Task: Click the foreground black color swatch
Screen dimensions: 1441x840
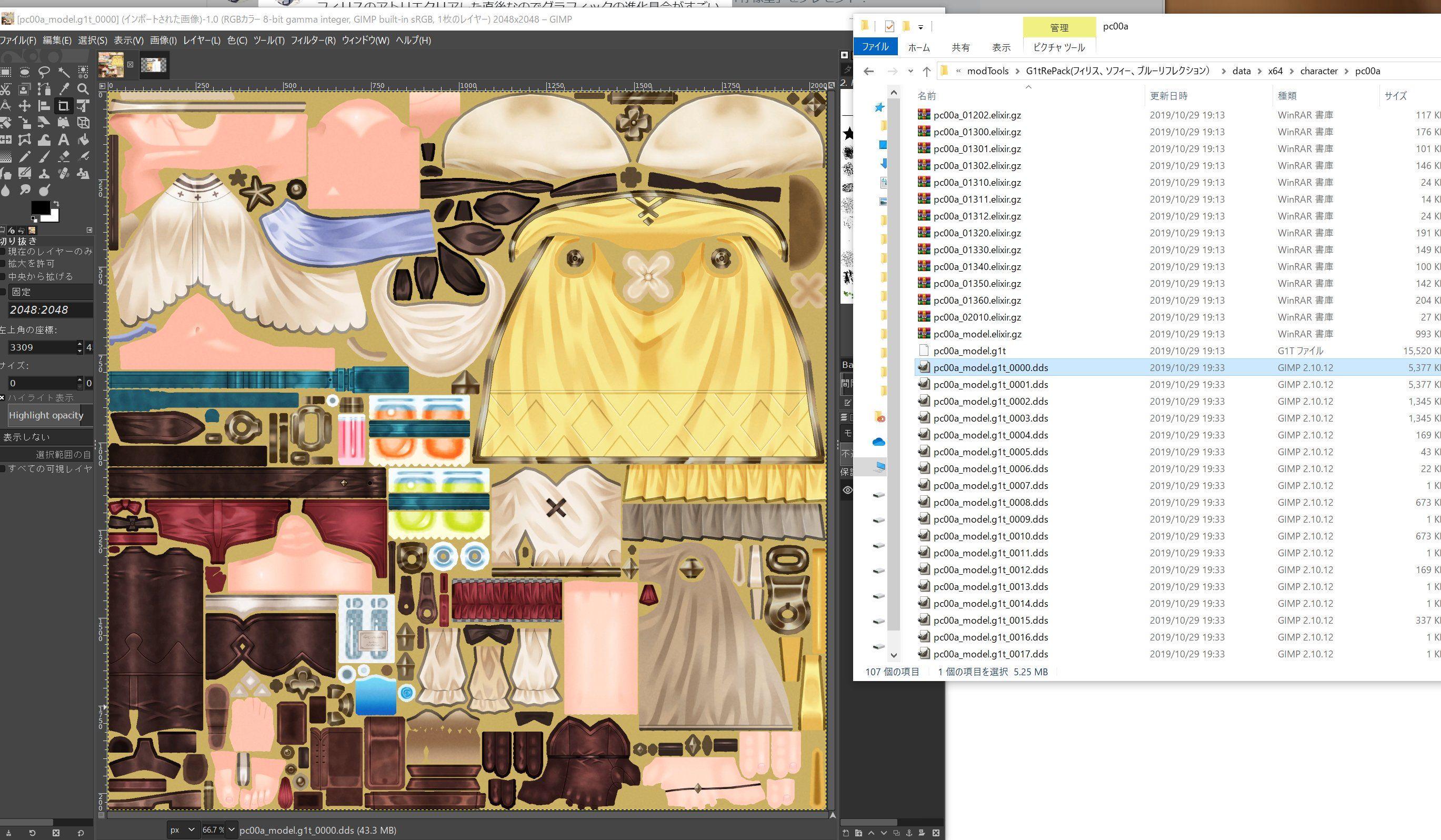Action: coord(40,207)
